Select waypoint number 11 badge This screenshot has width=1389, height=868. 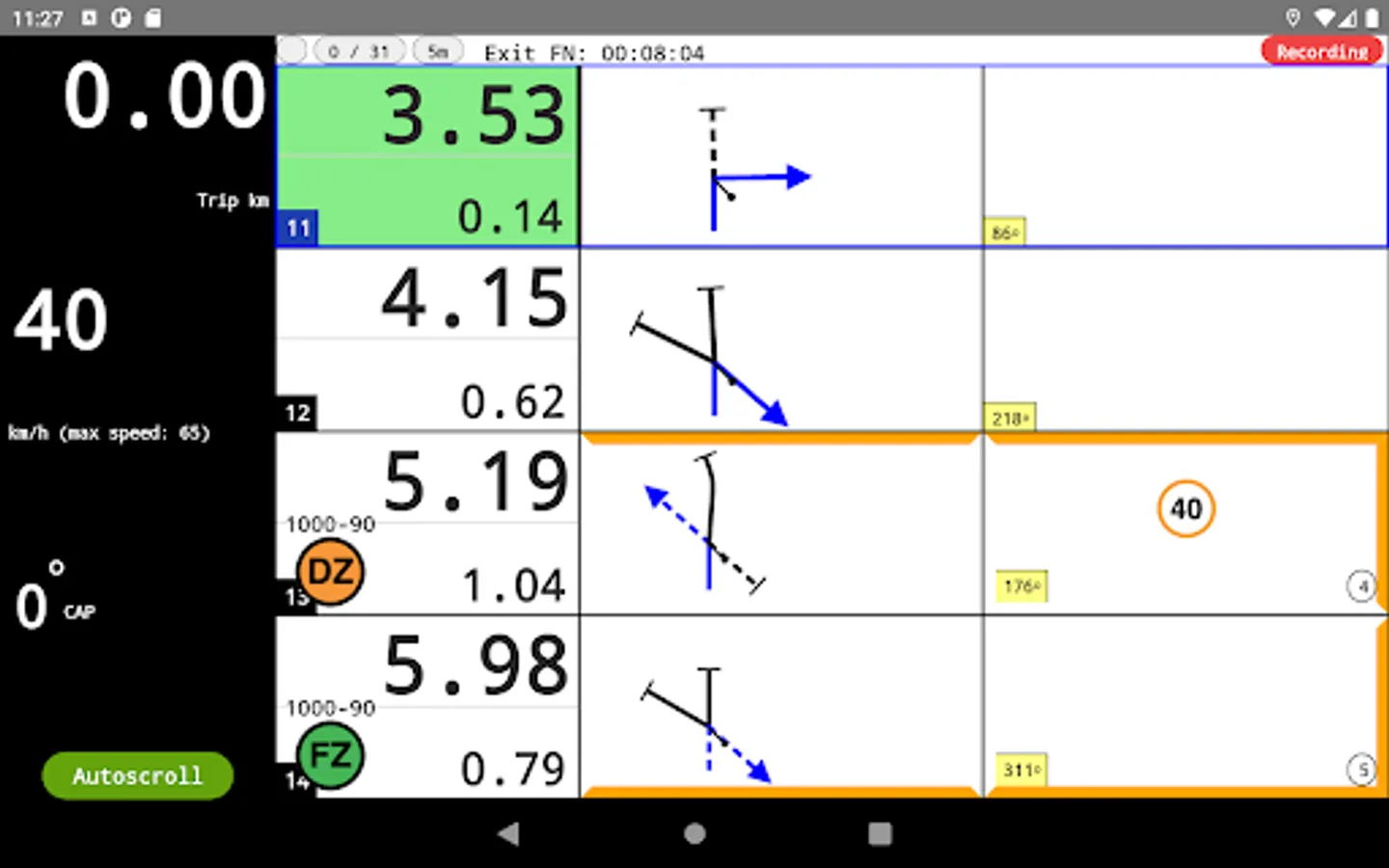(x=297, y=229)
